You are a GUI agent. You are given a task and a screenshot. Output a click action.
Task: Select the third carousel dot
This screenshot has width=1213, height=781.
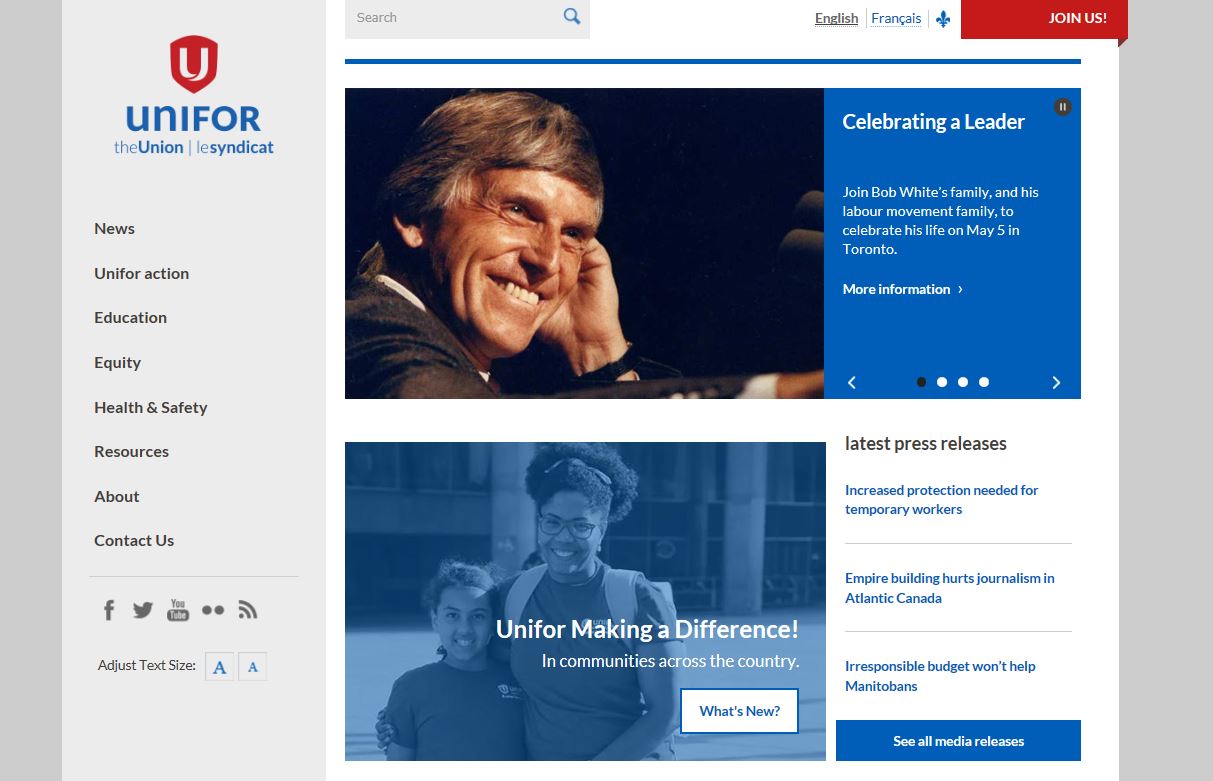point(963,382)
